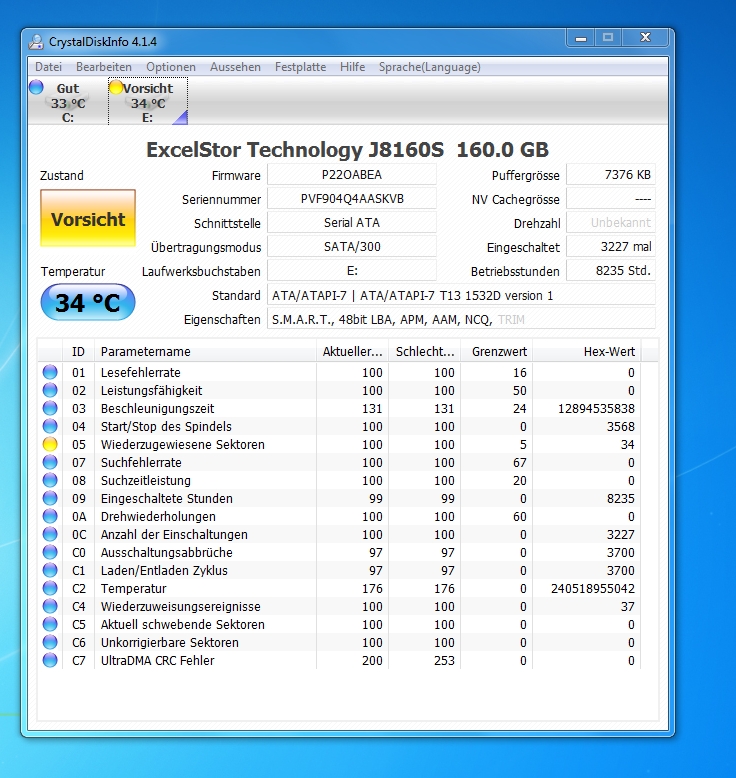Viewport: 736px width, 778px height.
Task: Click status orb for Drehwiederholungen row
Action: pyautogui.click(x=50, y=516)
